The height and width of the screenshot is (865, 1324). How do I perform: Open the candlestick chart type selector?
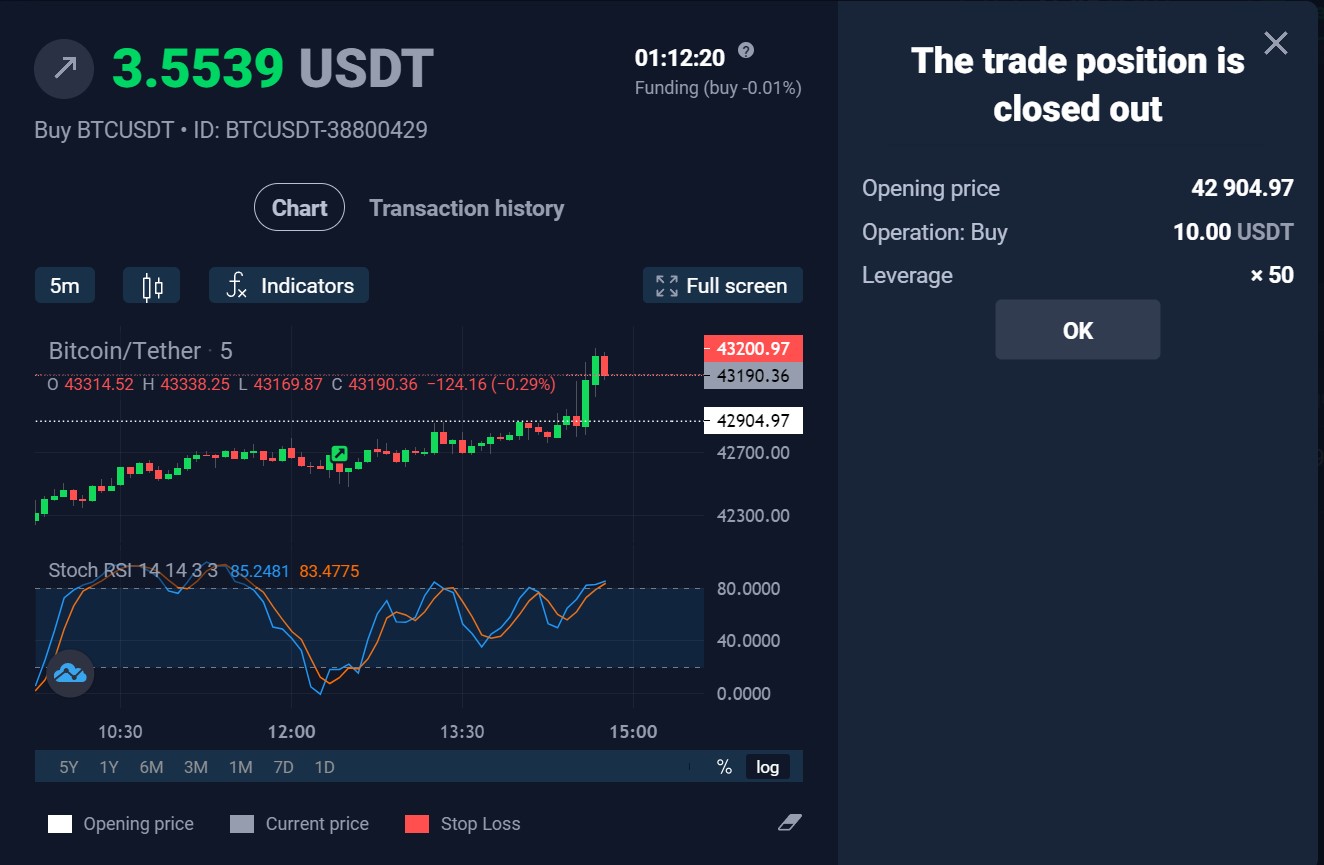pos(151,286)
